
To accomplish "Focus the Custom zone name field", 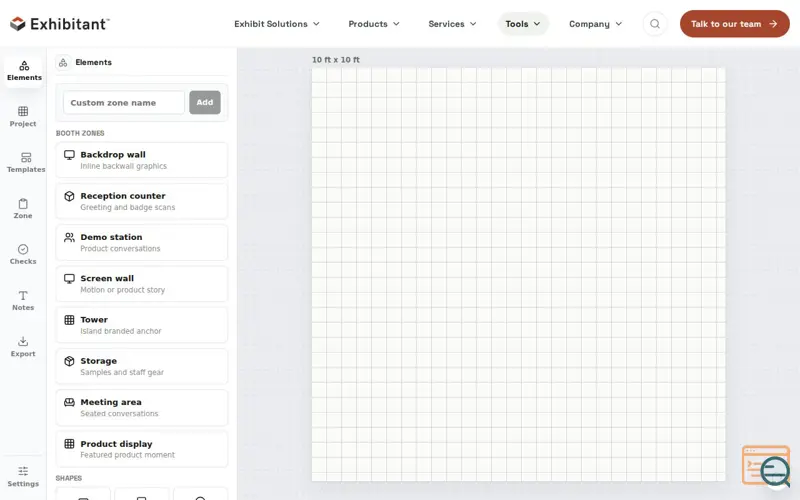I will 124,103.
